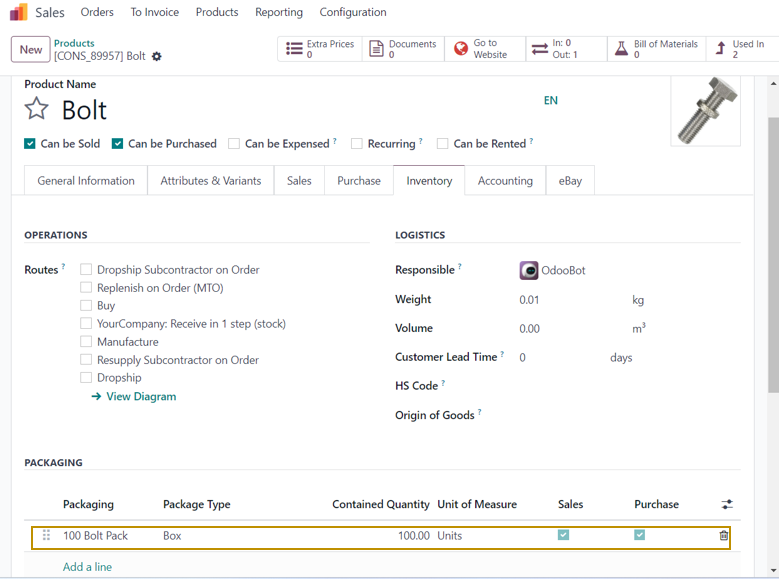The width and height of the screenshot is (780, 581).
Task: Expand the Reporting menu
Action: coord(279,12)
